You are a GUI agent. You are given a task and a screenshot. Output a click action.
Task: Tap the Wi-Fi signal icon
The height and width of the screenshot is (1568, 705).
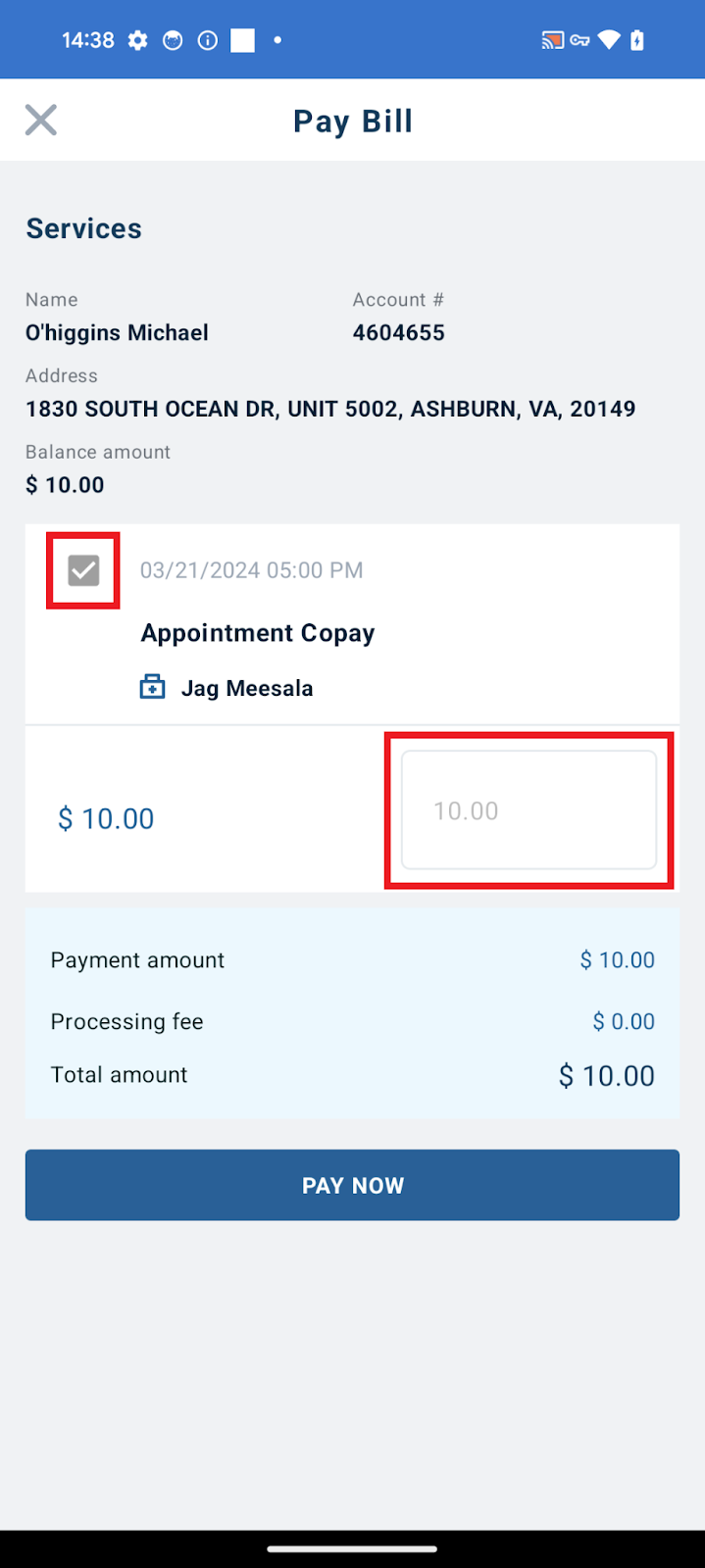pos(609,40)
